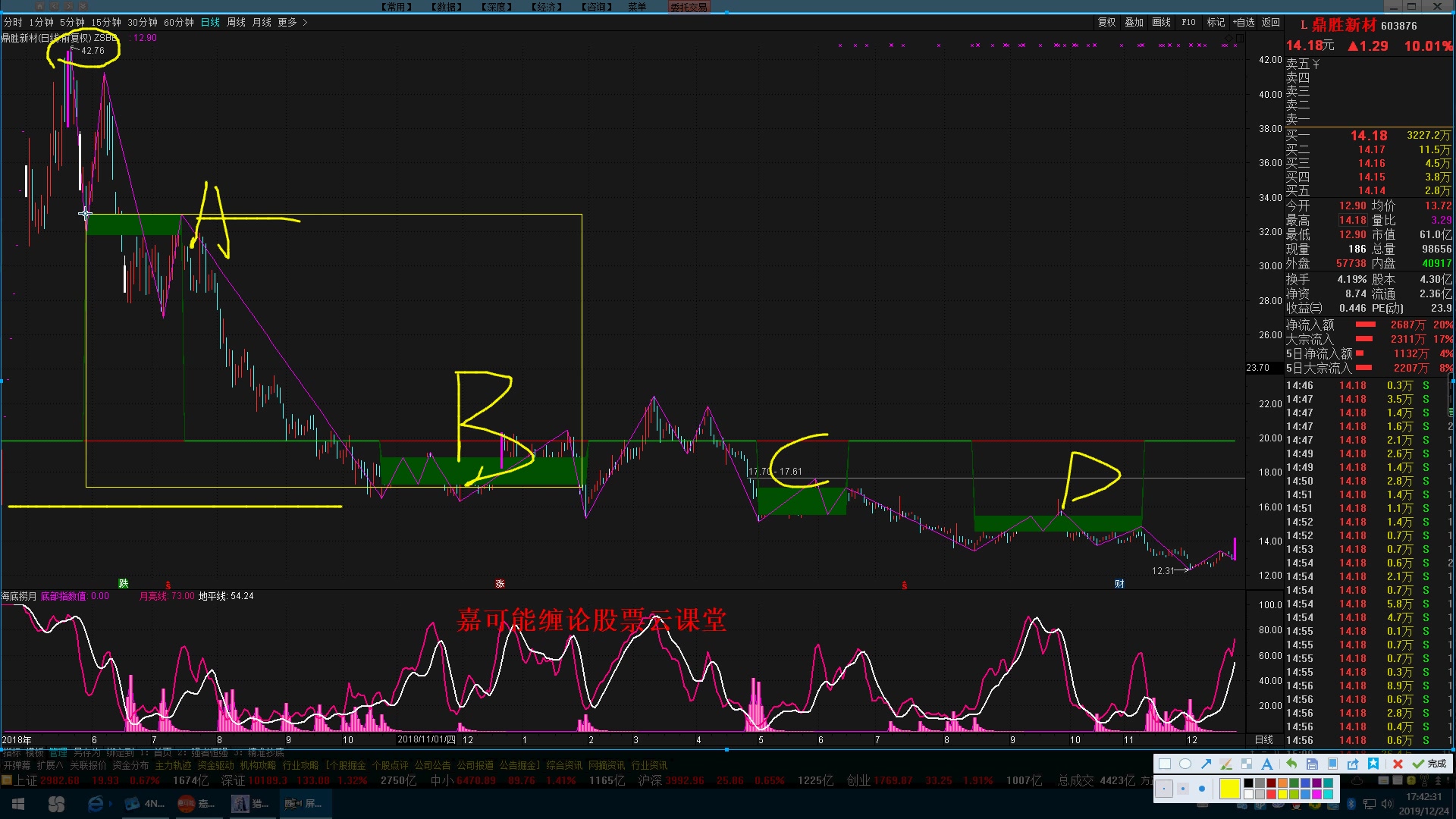
Task: Open 行业资讯 tab
Action: [649, 765]
